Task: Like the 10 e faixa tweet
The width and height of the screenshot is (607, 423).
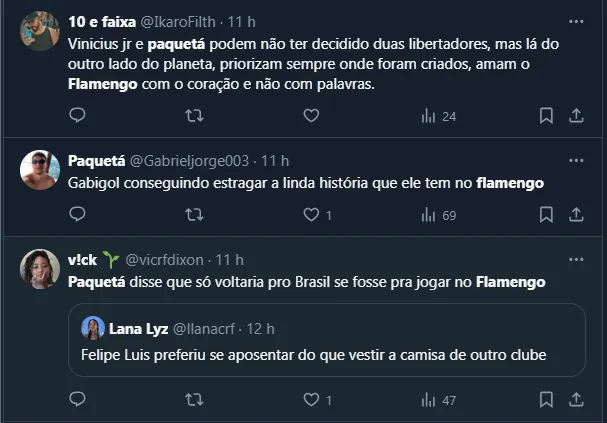Action: point(312,116)
